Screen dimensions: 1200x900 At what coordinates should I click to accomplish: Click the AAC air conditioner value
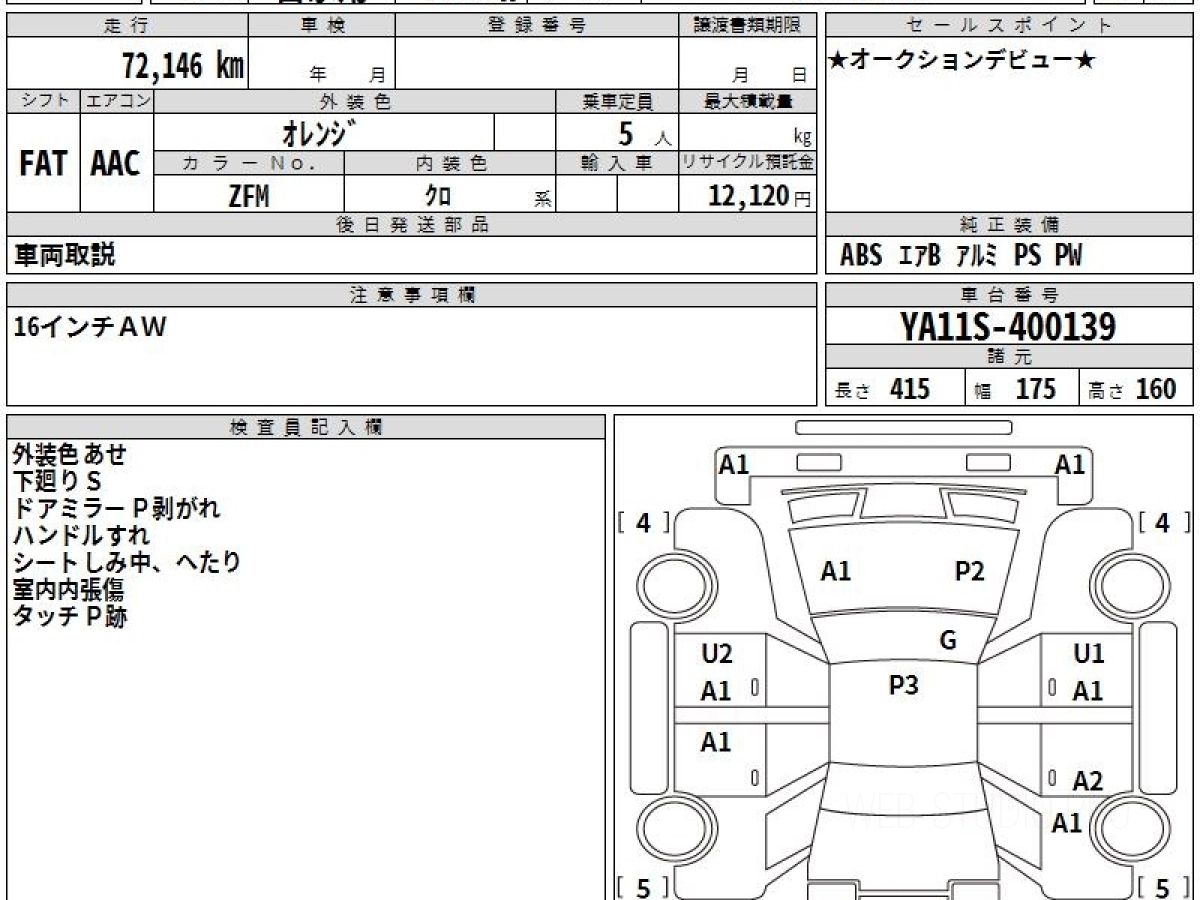[116, 163]
